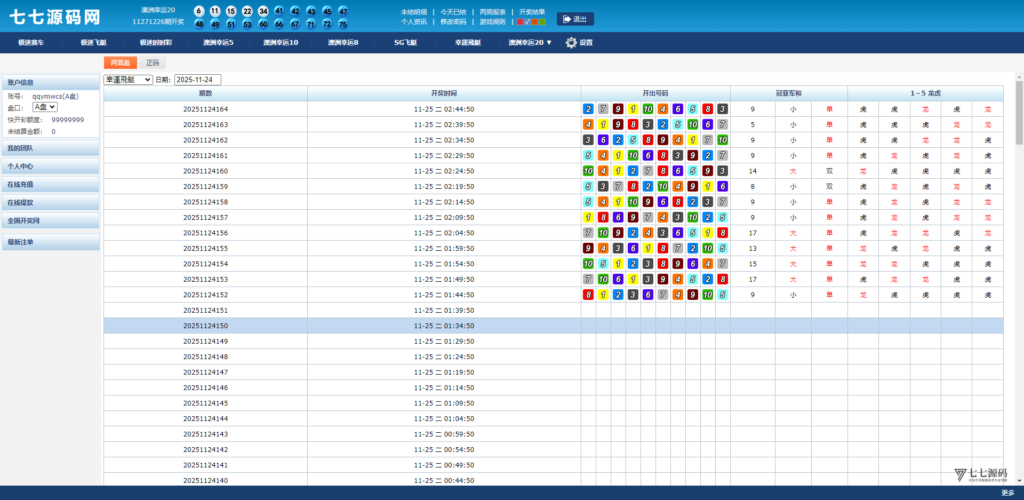This screenshot has width=1024, height=500.
Task: Click the 七七源码网 site logo
Action: coord(55,17)
